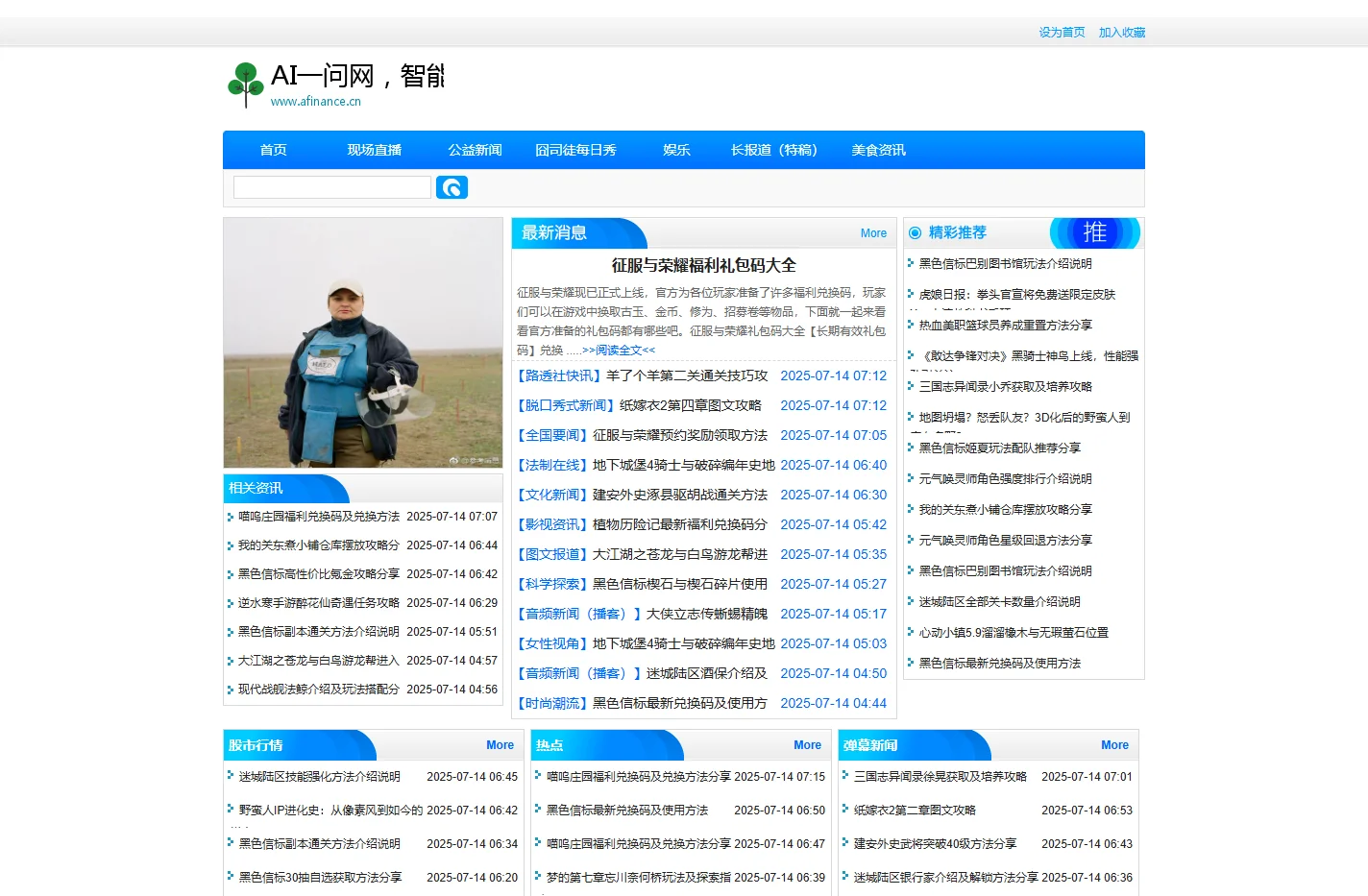Open 囧司徒每日秀 menu item
This screenshot has width=1368, height=896.
tap(575, 150)
